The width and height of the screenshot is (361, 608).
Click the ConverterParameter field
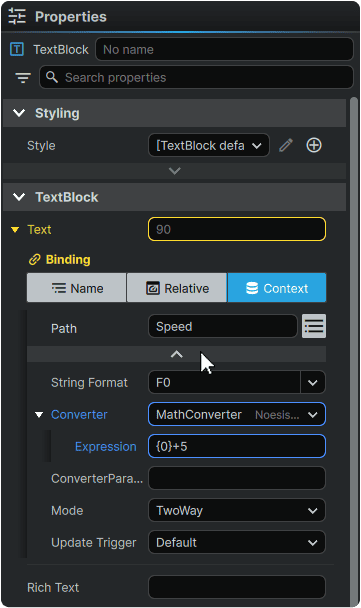tap(237, 478)
